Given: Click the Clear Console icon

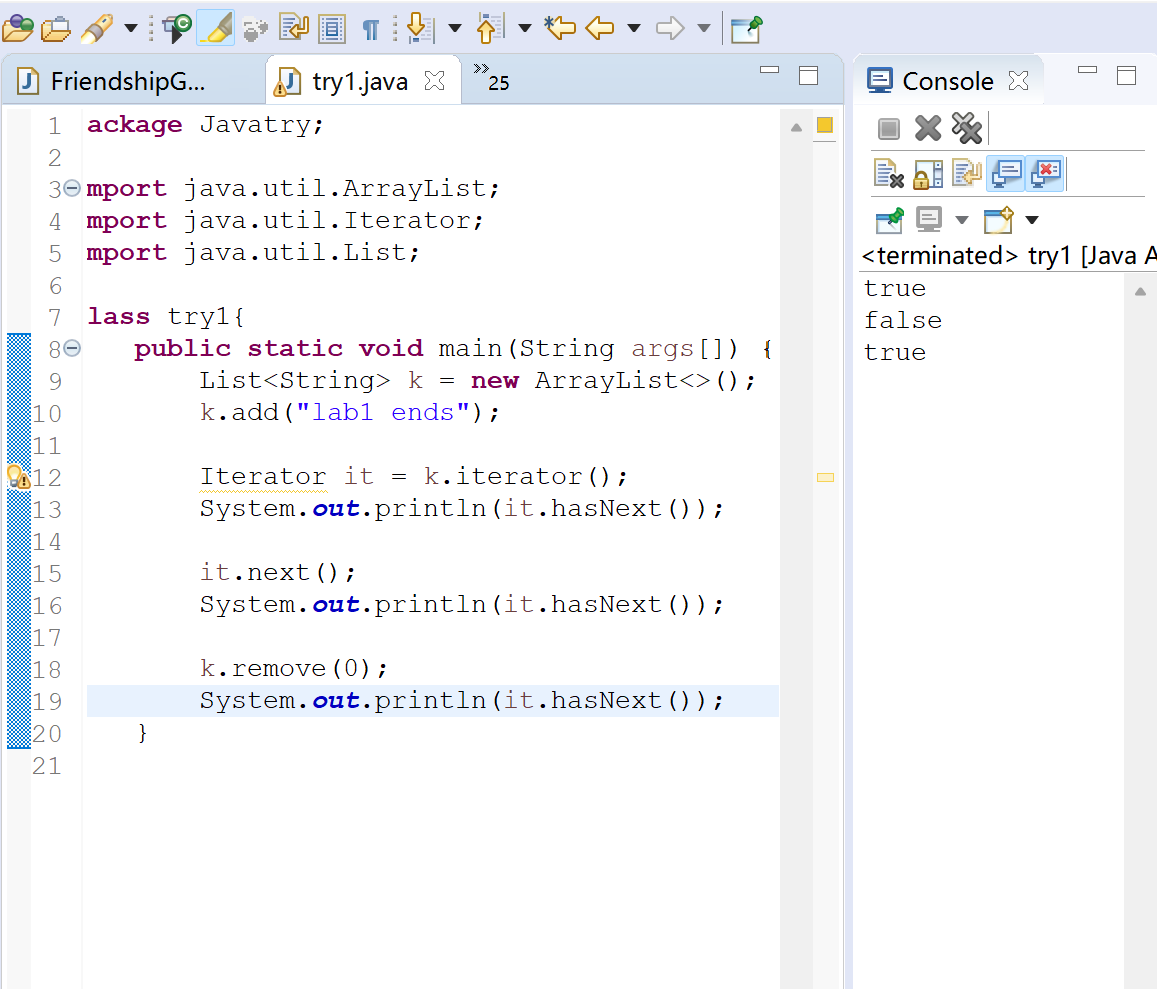Looking at the screenshot, I should coord(888,174).
